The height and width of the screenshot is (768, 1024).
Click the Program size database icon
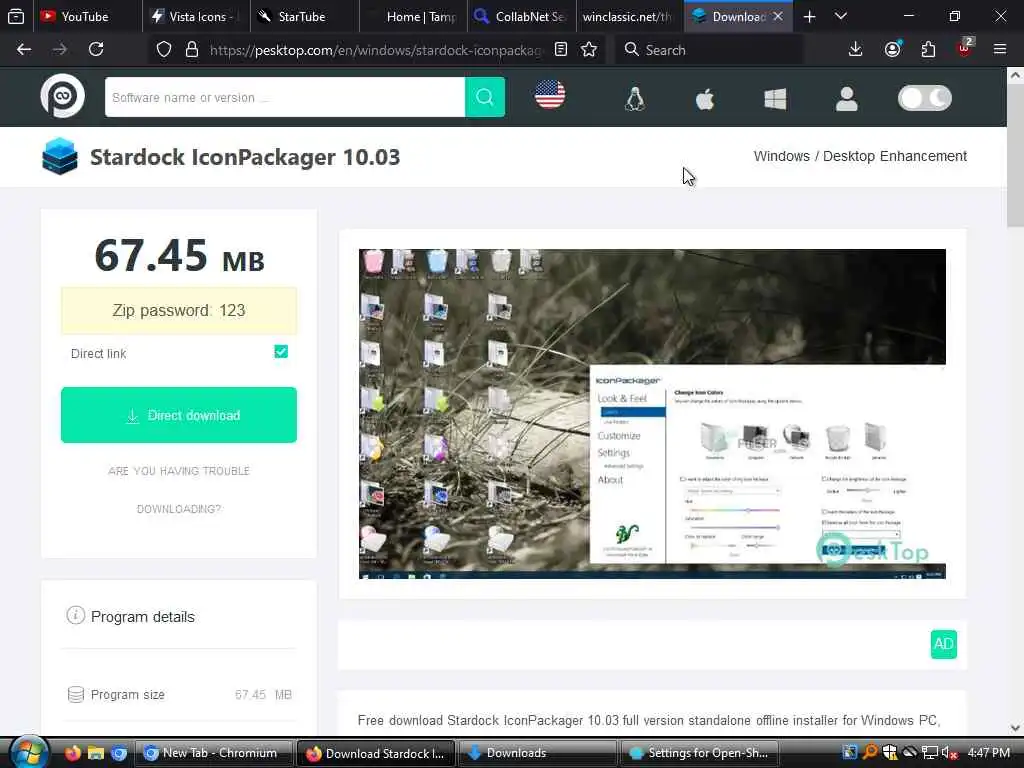(76, 694)
